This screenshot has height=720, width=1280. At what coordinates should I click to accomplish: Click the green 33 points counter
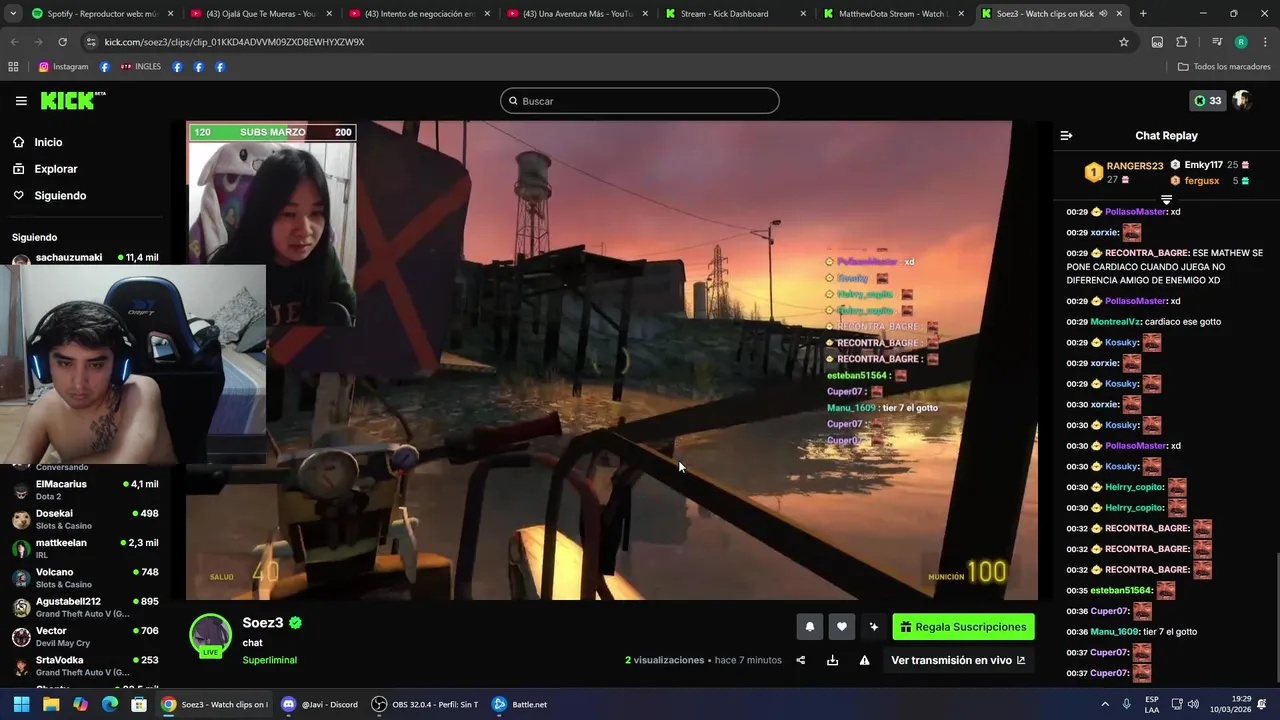coord(1208,100)
